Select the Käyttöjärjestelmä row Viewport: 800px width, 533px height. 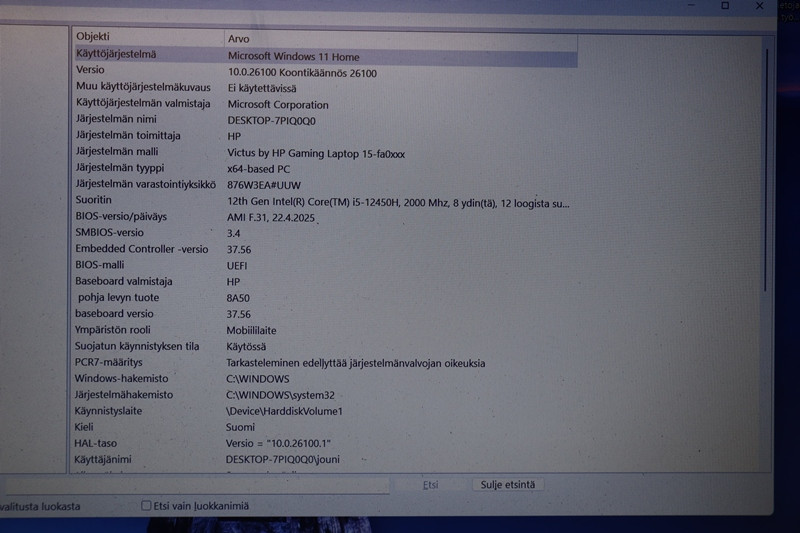[x=326, y=55]
